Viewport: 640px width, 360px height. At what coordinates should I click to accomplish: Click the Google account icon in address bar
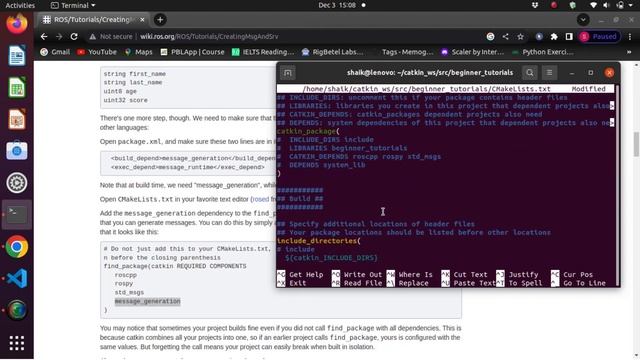coord(490,36)
